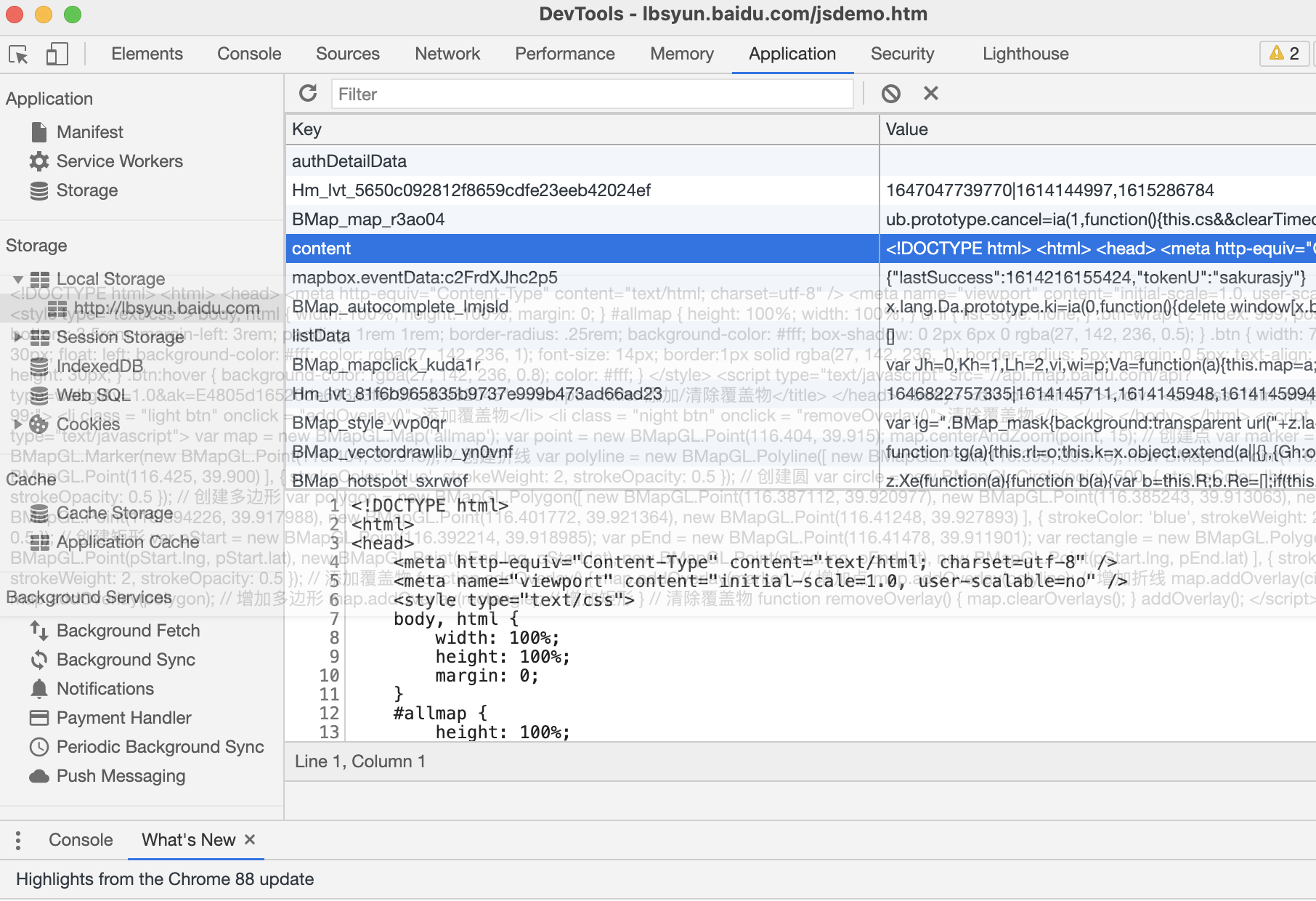Switch to the Network tab
The height and width of the screenshot is (901, 1316).
point(447,54)
